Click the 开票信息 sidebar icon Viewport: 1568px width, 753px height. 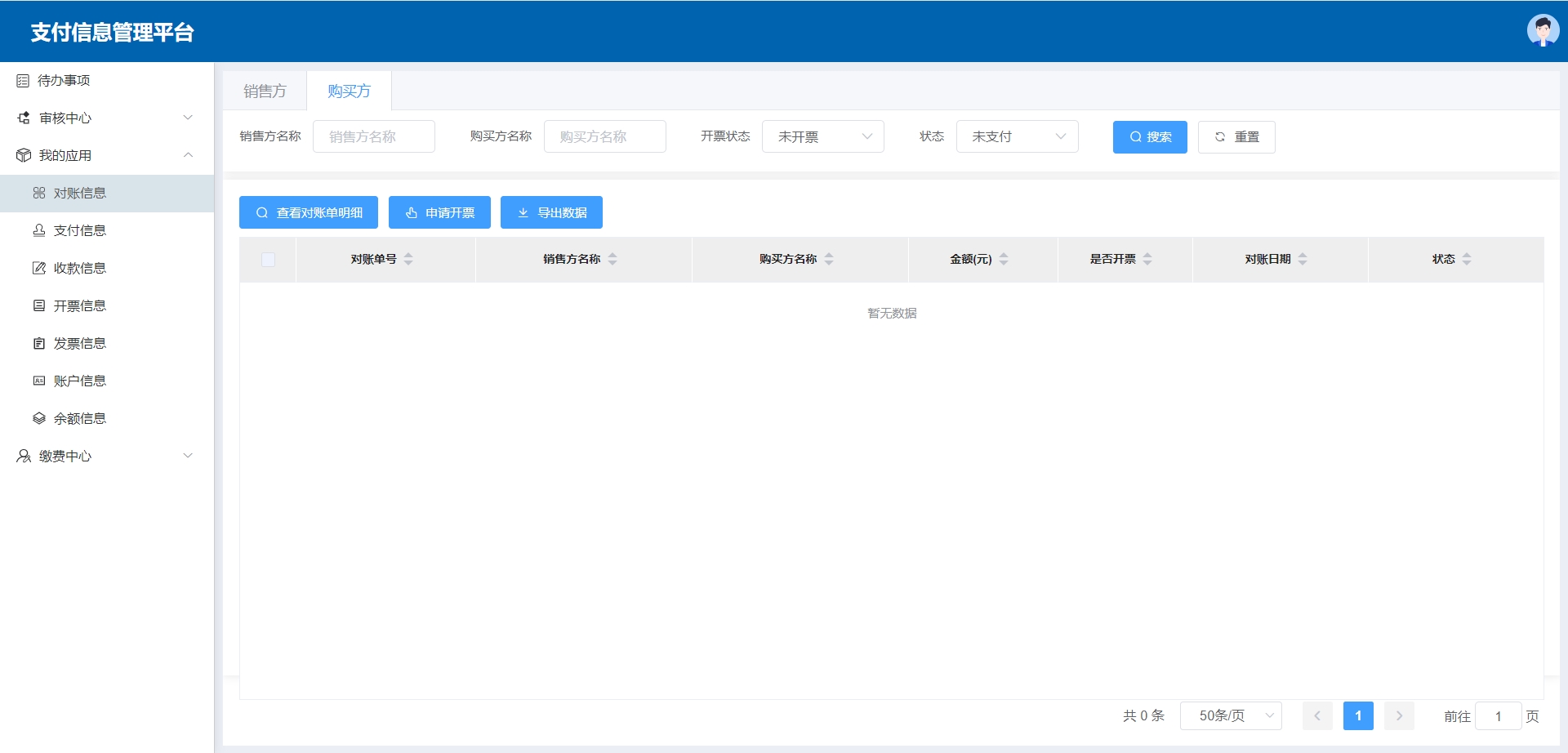(x=38, y=305)
